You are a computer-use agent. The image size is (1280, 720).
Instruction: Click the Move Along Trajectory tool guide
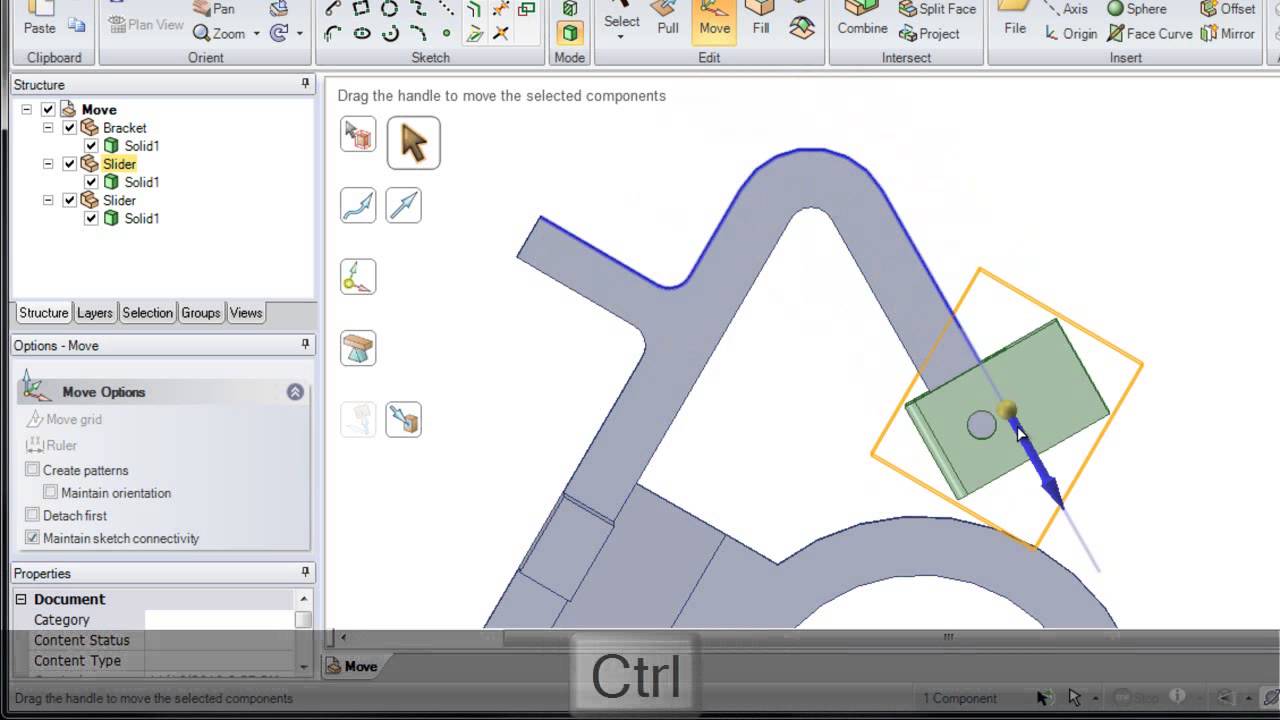(x=358, y=206)
